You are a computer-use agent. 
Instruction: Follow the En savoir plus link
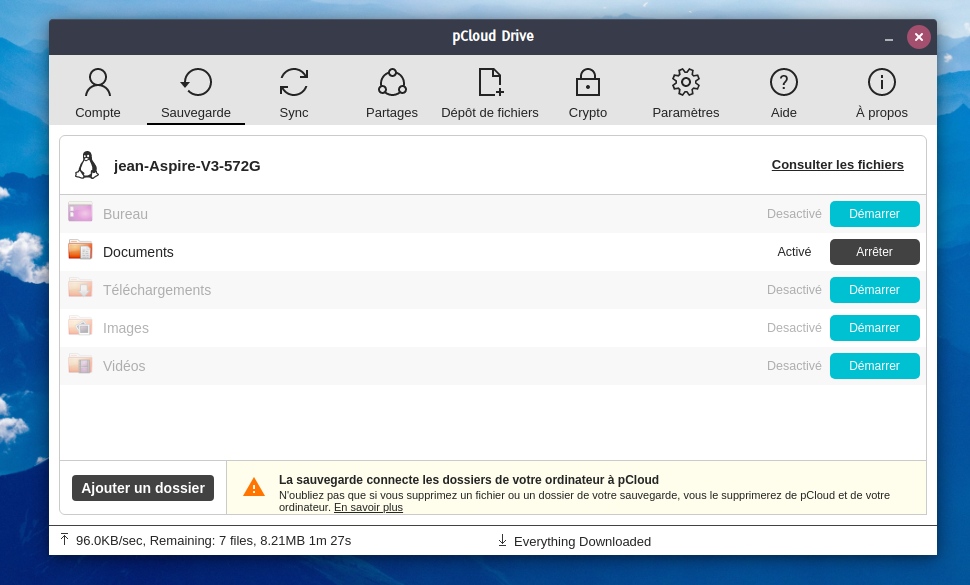368,507
